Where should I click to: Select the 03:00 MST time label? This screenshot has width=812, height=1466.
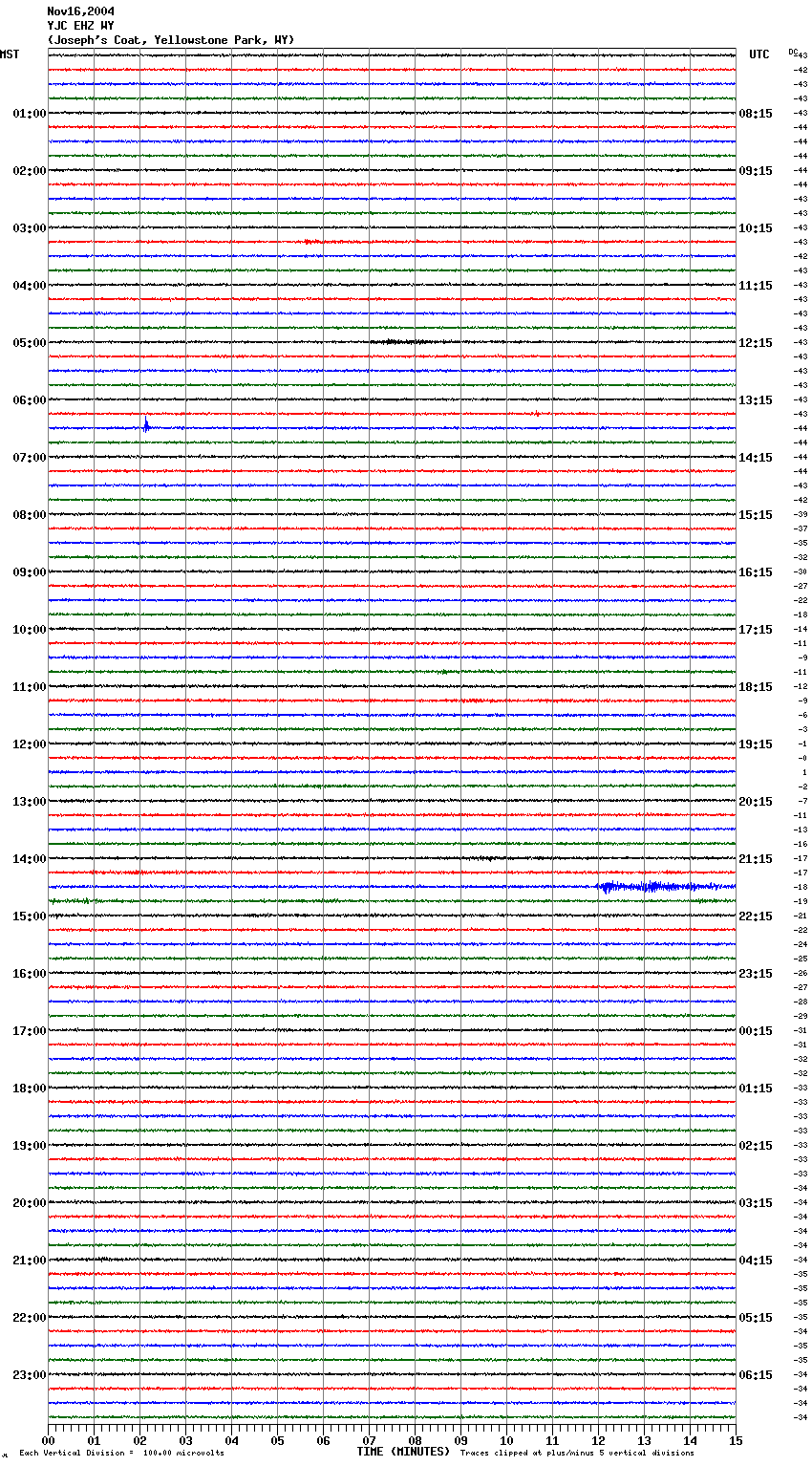pos(30,228)
